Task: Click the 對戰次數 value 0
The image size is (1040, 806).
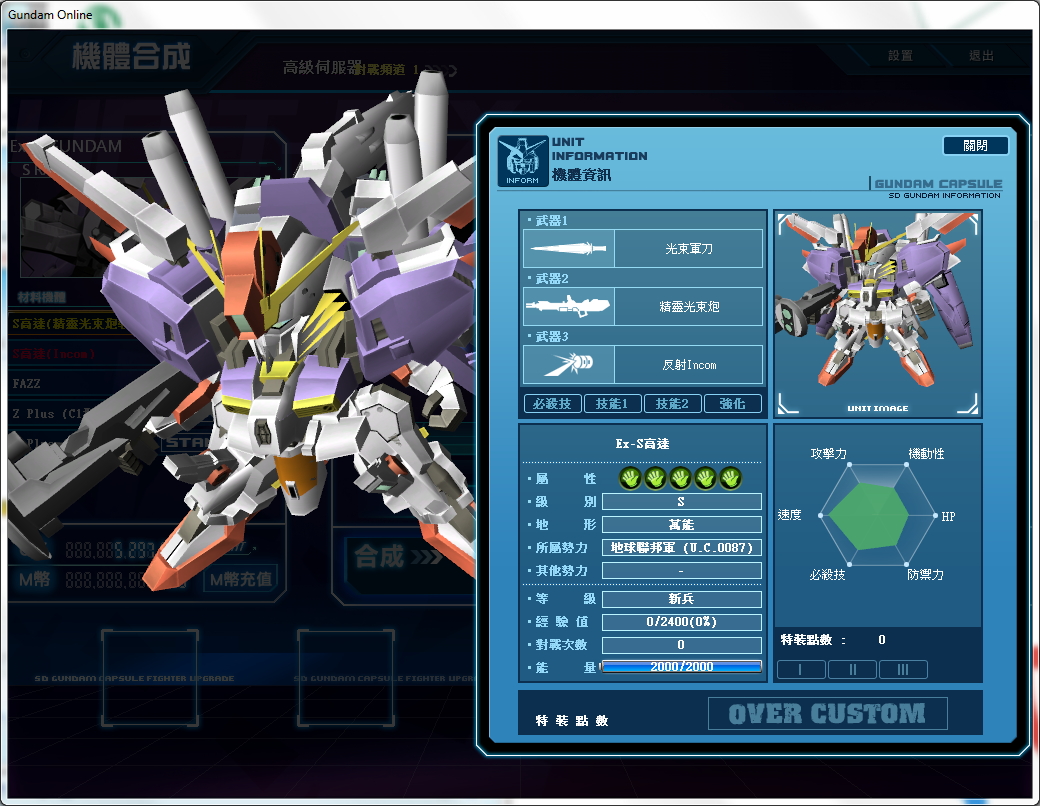Action: click(x=681, y=645)
